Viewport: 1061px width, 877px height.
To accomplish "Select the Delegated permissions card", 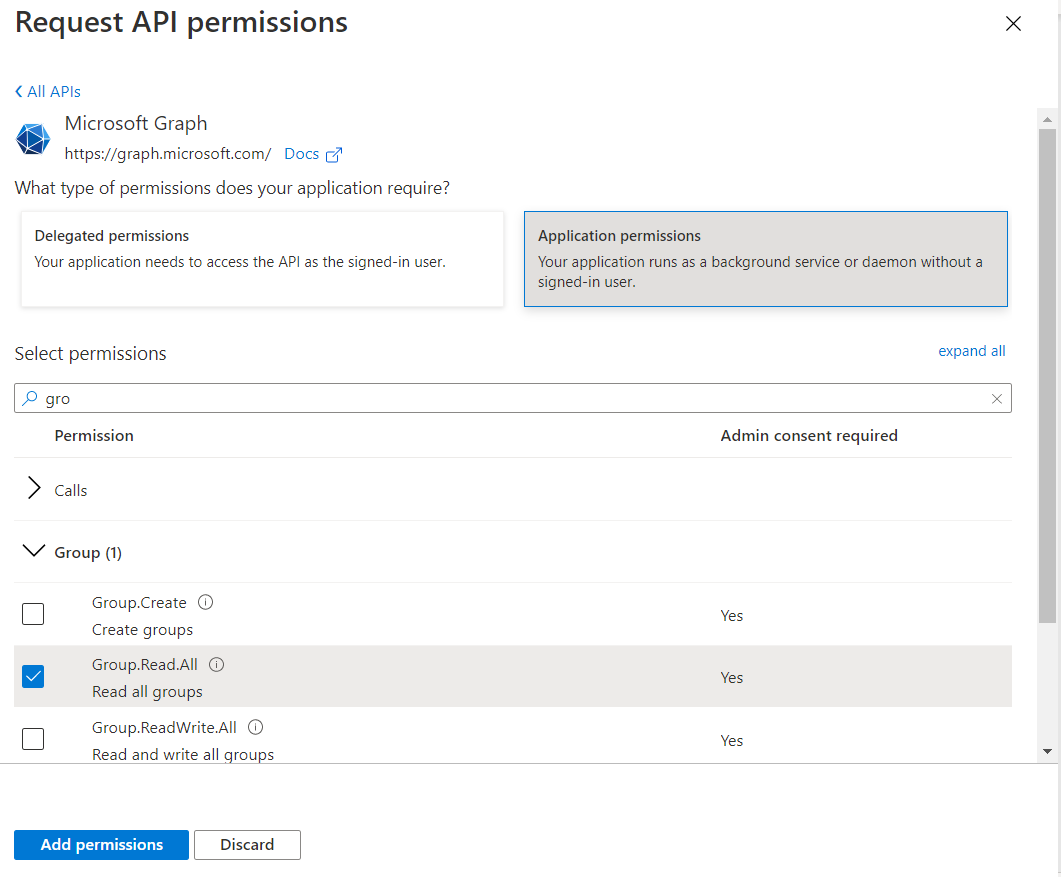I will pos(262,258).
